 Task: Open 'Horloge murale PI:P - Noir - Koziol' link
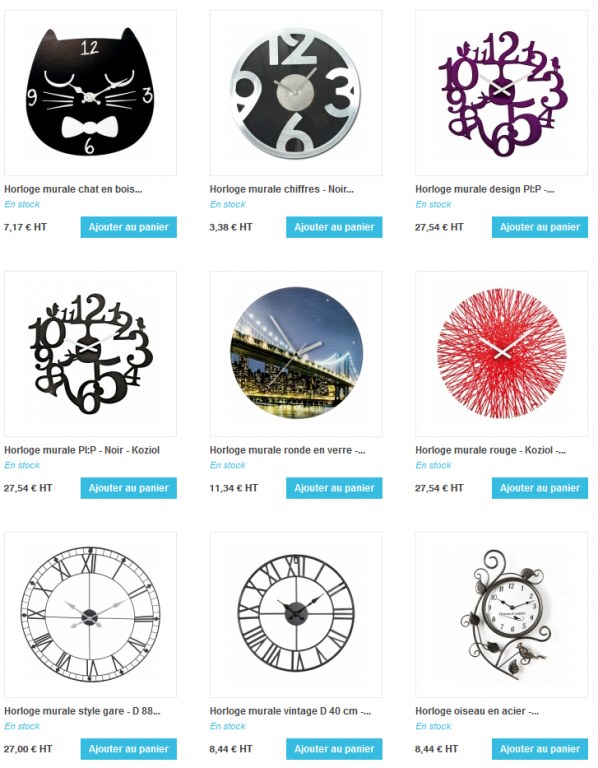pyautogui.click(x=82, y=450)
